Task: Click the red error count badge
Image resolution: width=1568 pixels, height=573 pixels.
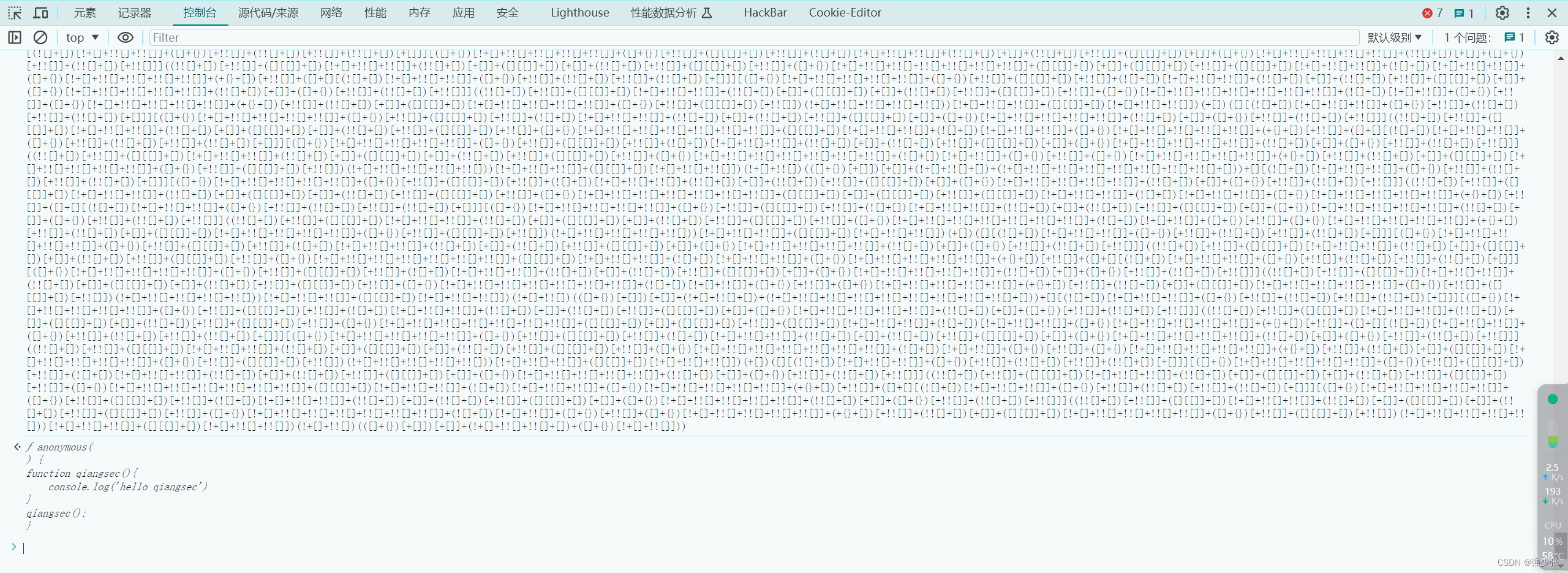Action: pos(1433,13)
